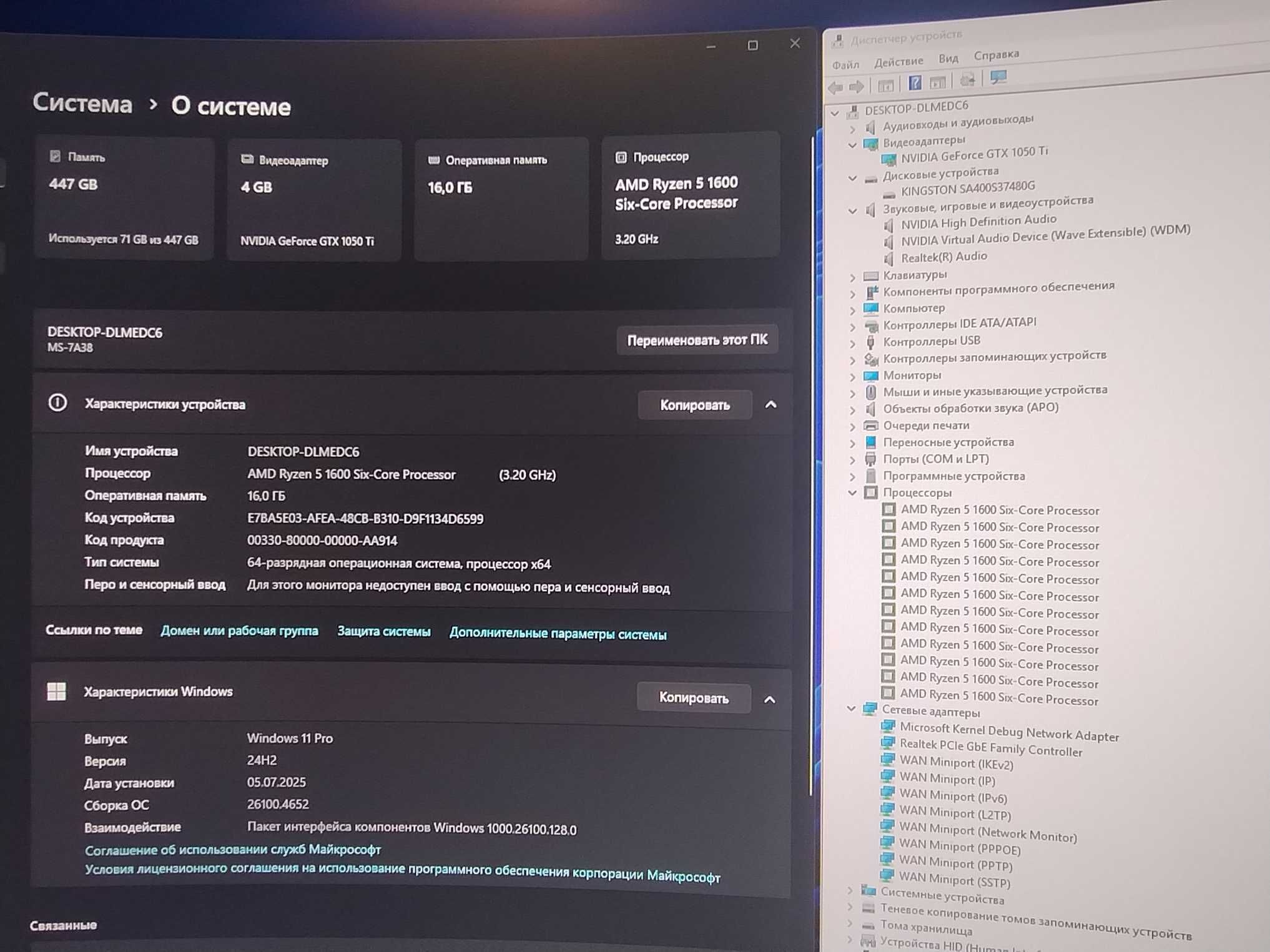This screenshot has height=952, width=1270.
Task: Select the Realtek(R) Audio speaker icon
Action: 889,258
